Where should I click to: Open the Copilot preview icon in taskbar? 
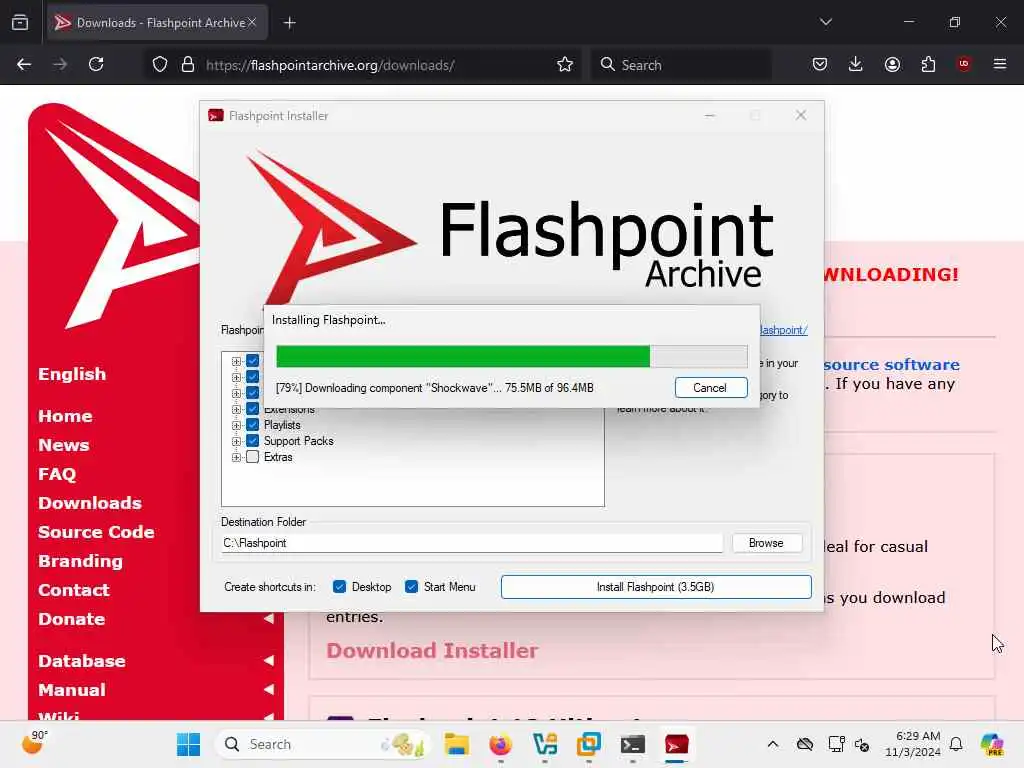pyautogui.click(x=992, y=744)
